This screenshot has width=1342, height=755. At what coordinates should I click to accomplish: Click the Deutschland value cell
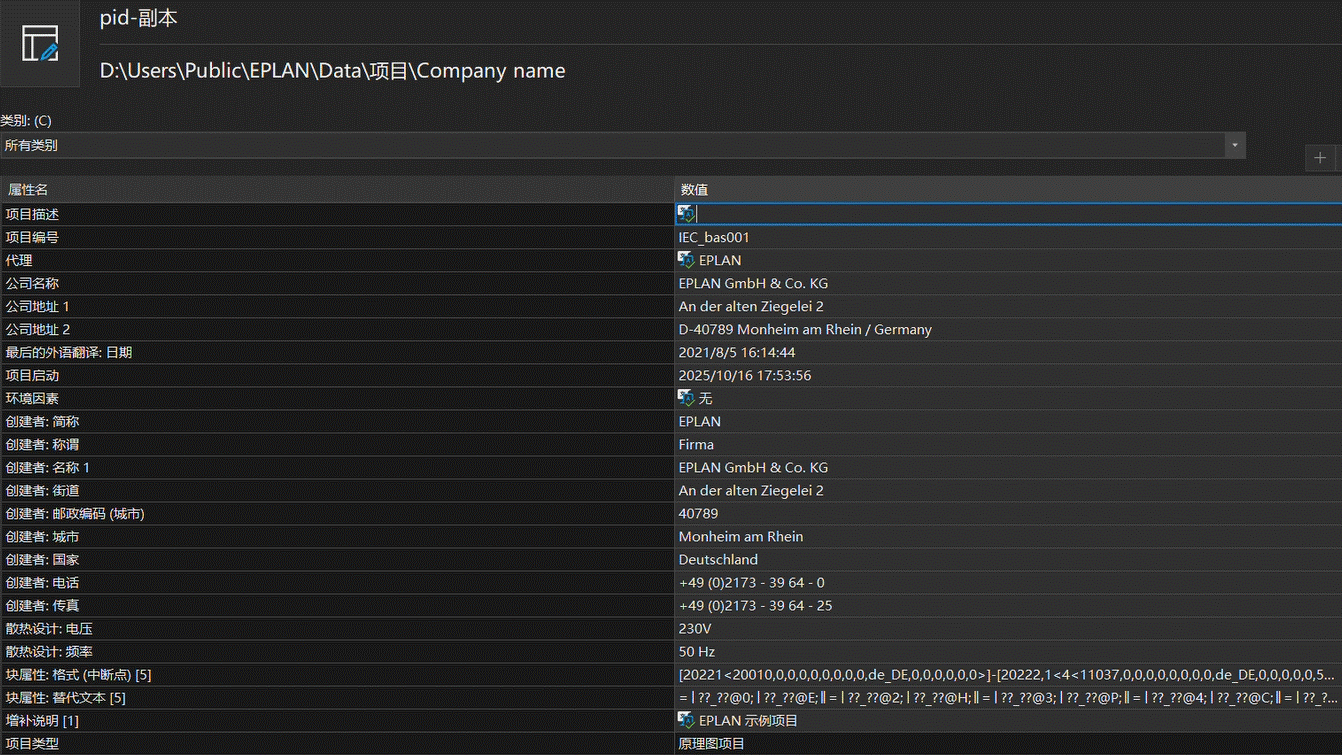[1008, 559]
